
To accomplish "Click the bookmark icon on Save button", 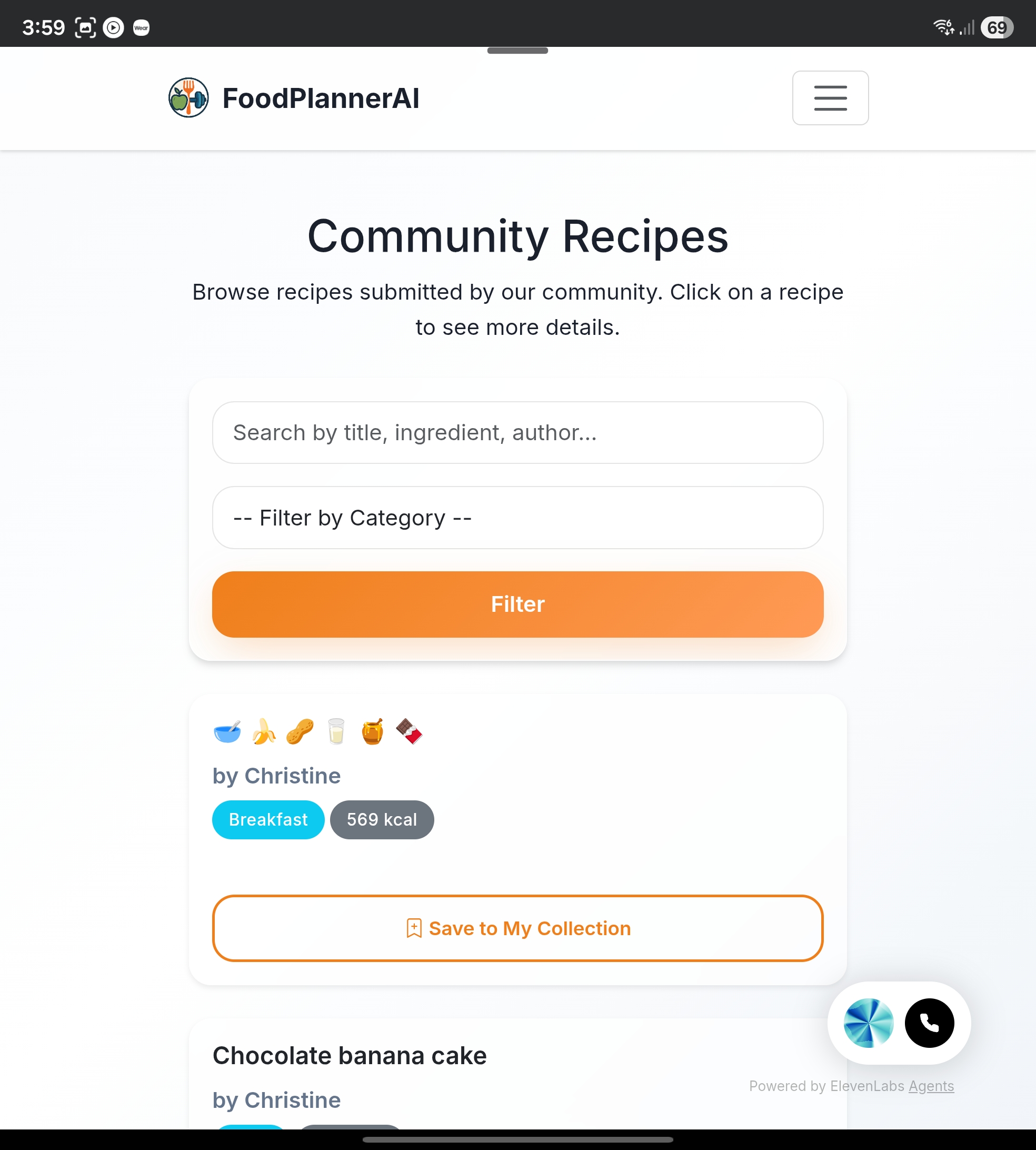I will point(414,928).
